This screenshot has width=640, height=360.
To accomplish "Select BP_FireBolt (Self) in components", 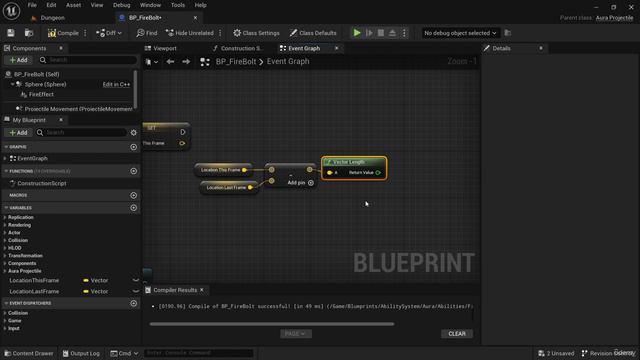I will tap(37, 74).
